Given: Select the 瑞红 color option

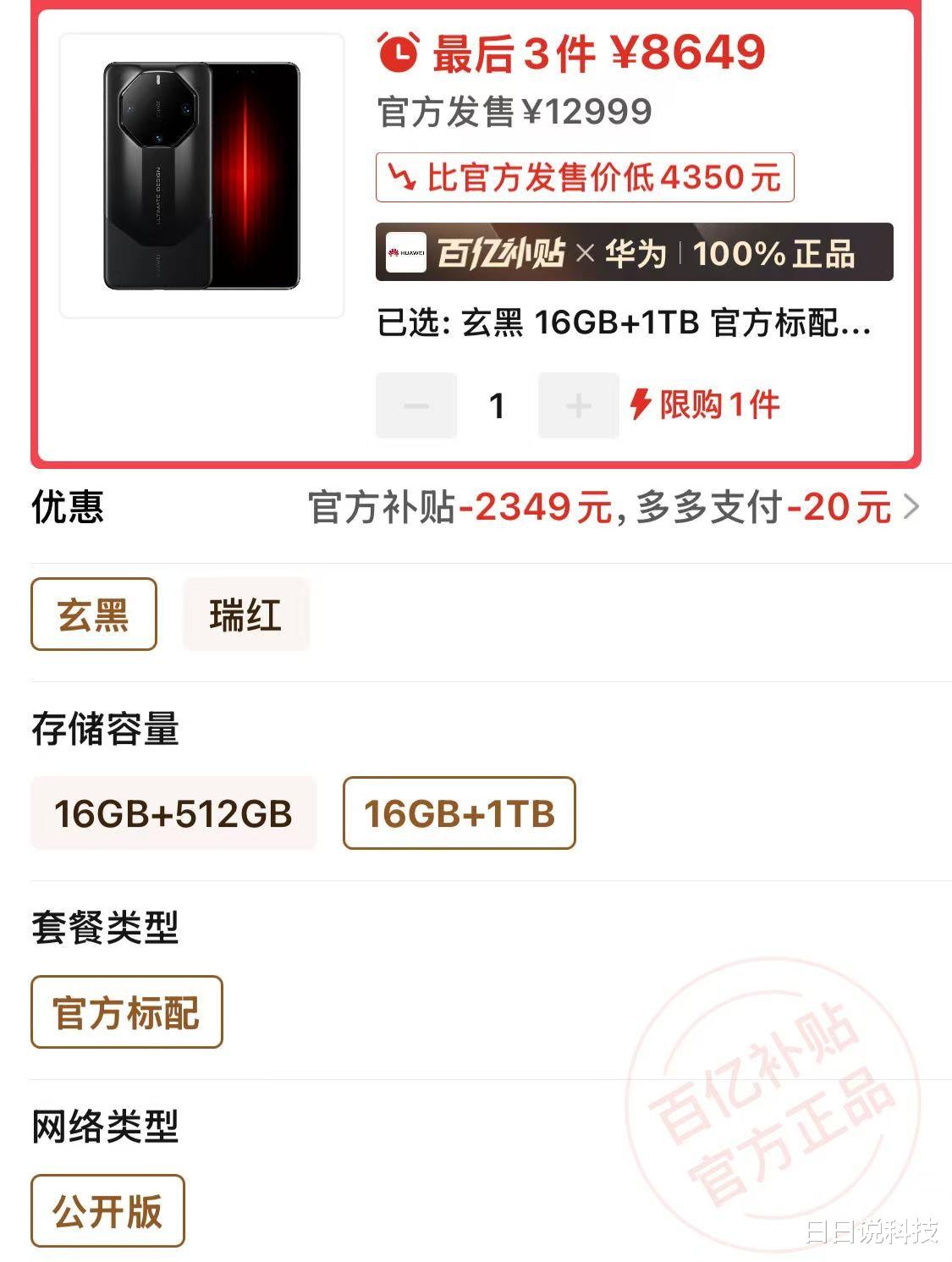Looking at the screenshot, I should [x=246, y=614].
